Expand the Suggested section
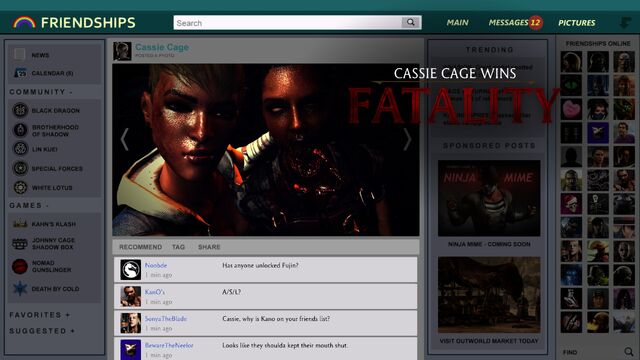The image size is (640, 360). coord(42,331)
